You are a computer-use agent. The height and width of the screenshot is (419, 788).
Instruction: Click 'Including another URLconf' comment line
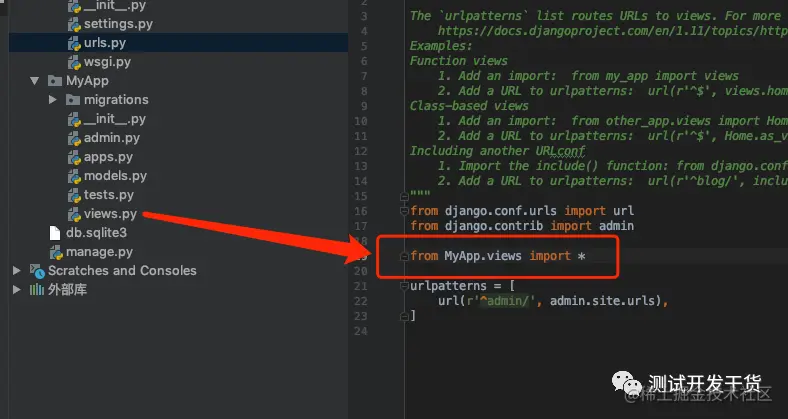coord(498,151)
